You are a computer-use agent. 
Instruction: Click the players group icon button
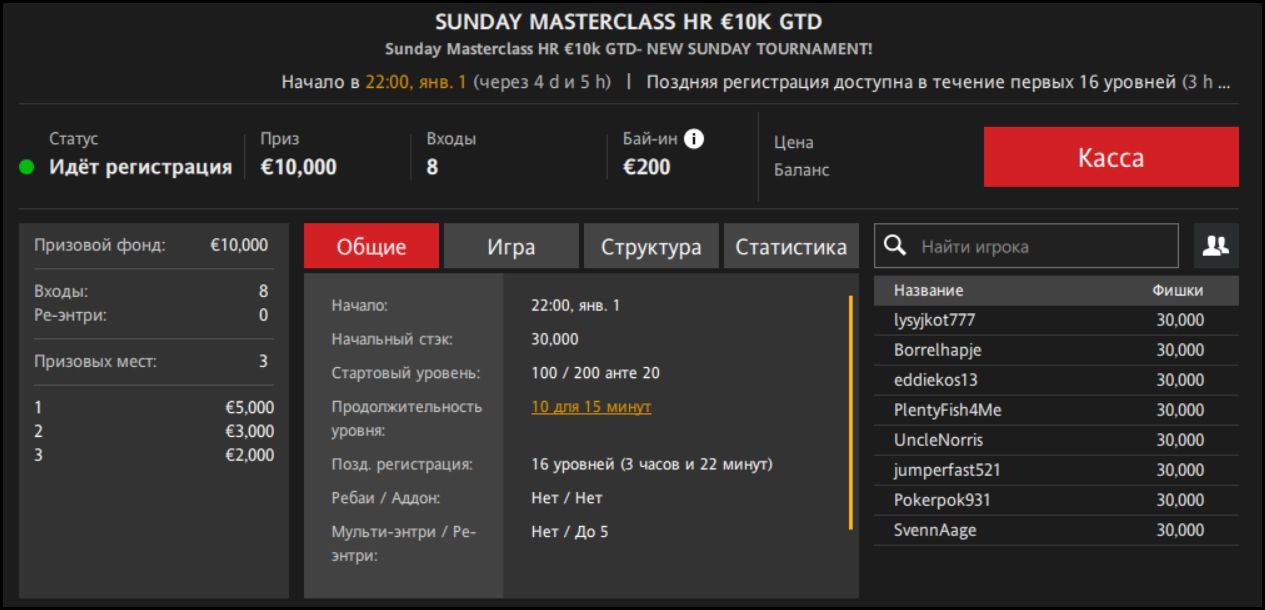coord(1216,246)
